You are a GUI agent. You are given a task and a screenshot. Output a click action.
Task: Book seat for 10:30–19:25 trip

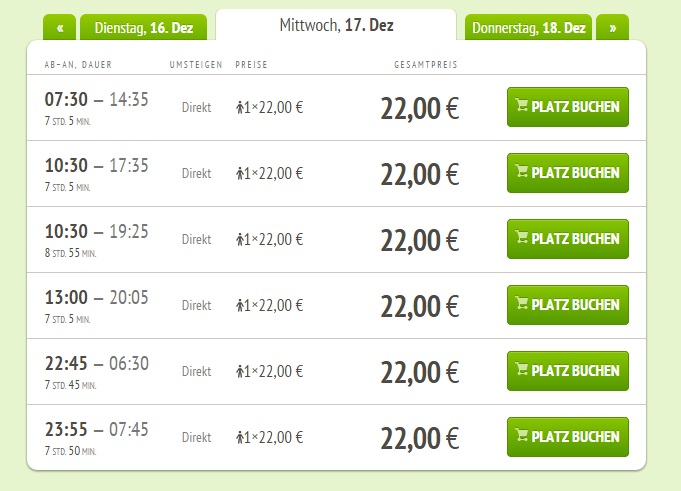click(x=567, y=238)
